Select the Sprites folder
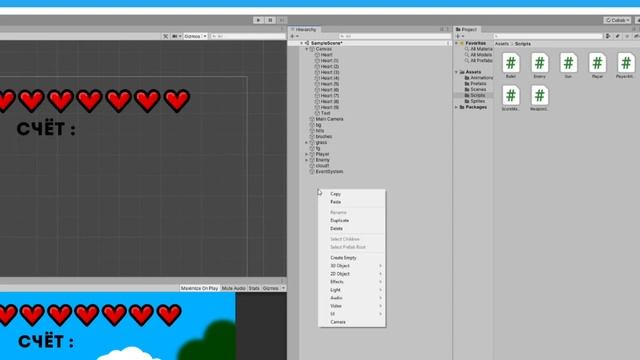Screen dimensions: 640x360 coord(474,101)
